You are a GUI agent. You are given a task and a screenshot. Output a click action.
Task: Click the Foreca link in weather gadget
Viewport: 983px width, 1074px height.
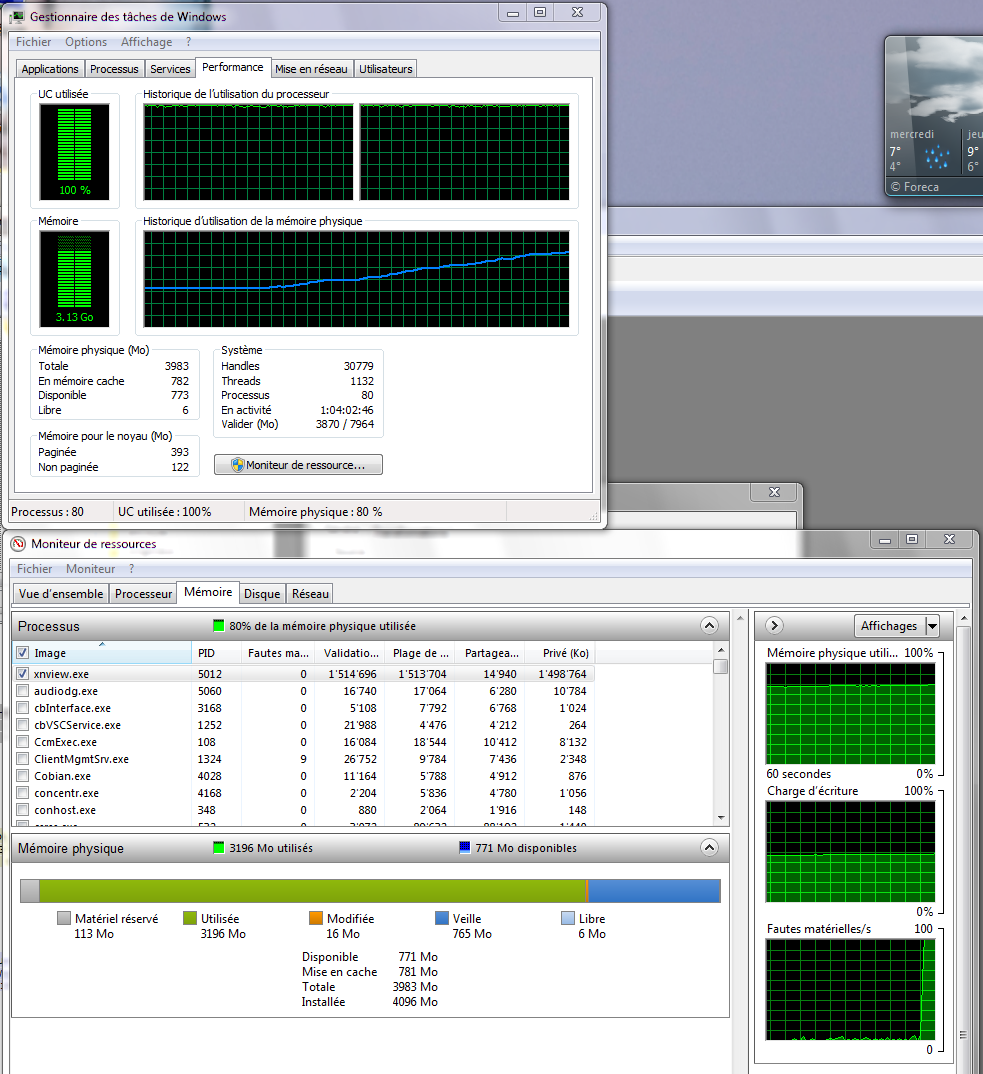(x=914, y=187)
